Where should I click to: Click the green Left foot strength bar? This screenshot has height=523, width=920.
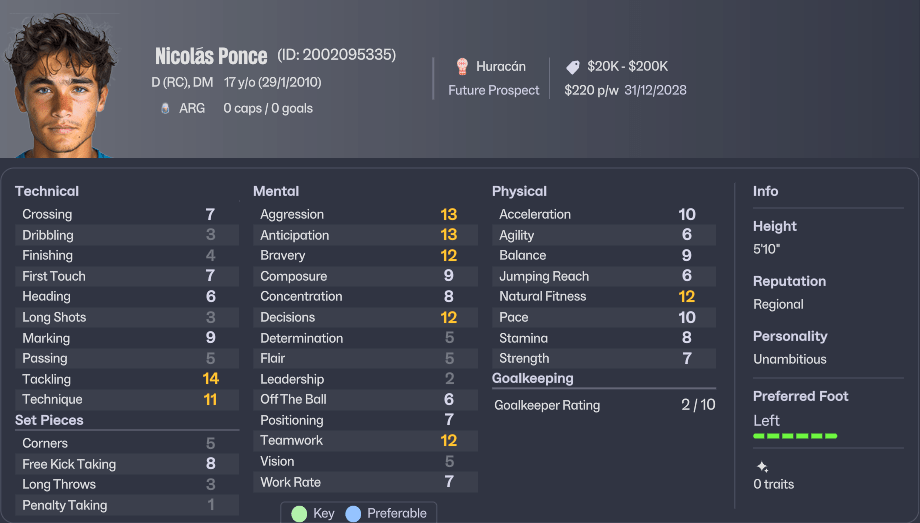[x=795, y=436]
